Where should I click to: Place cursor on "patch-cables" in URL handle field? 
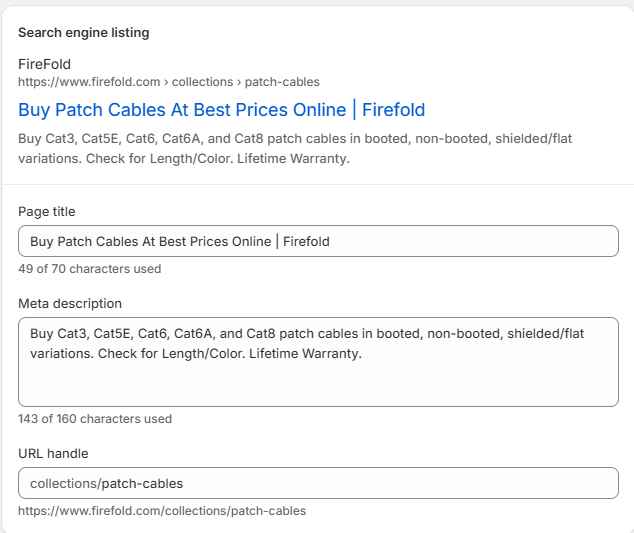142,483
